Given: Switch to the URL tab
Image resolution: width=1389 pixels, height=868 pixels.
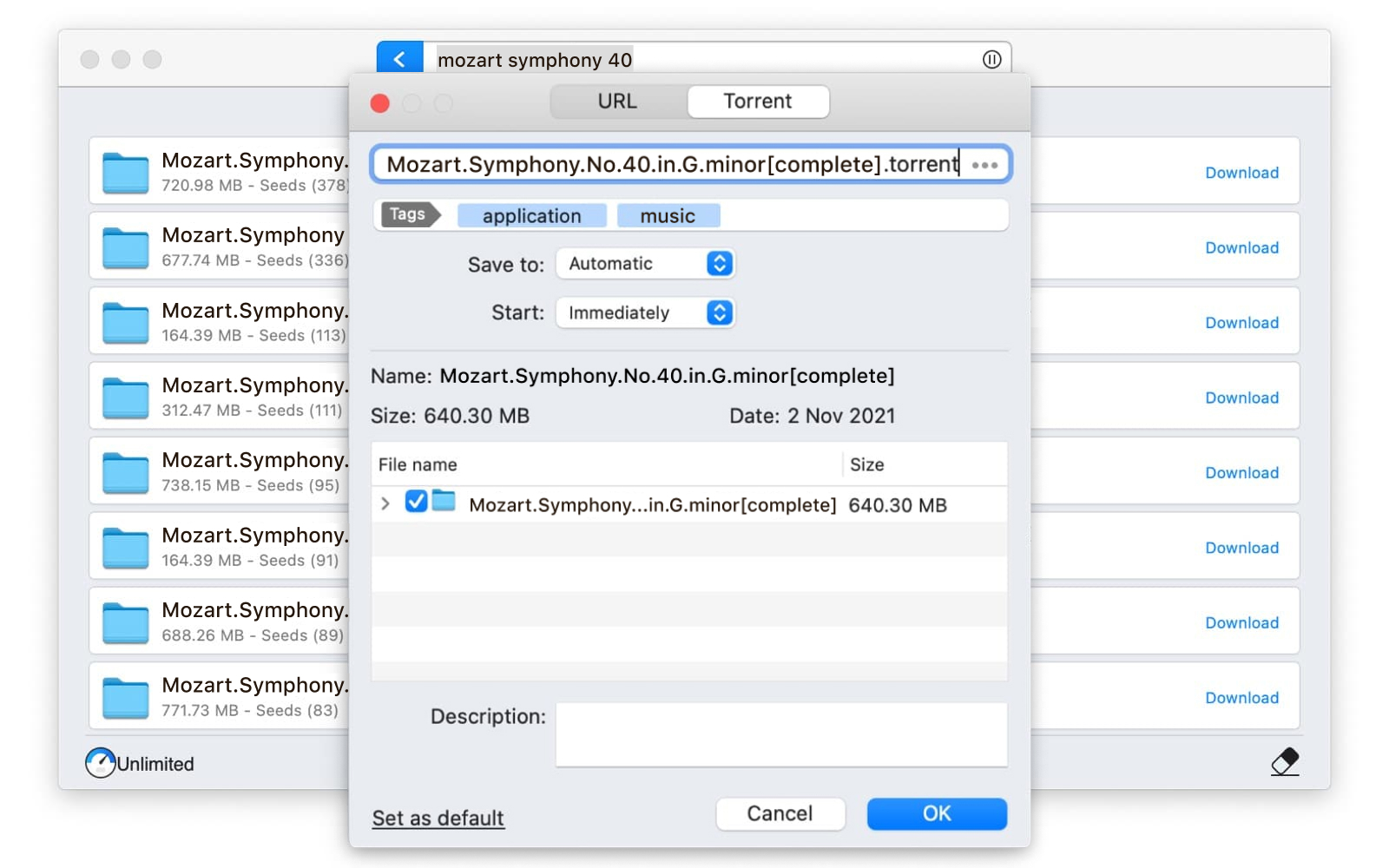Looking at the screenshot, I should point(617,102).
